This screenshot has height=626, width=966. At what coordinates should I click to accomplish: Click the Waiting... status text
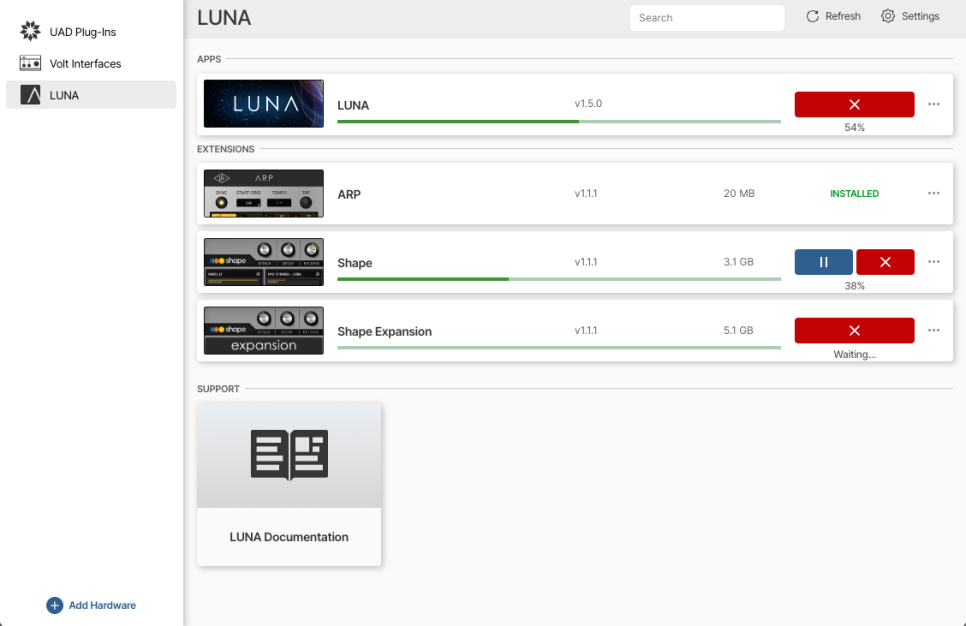tap(854, 354)
